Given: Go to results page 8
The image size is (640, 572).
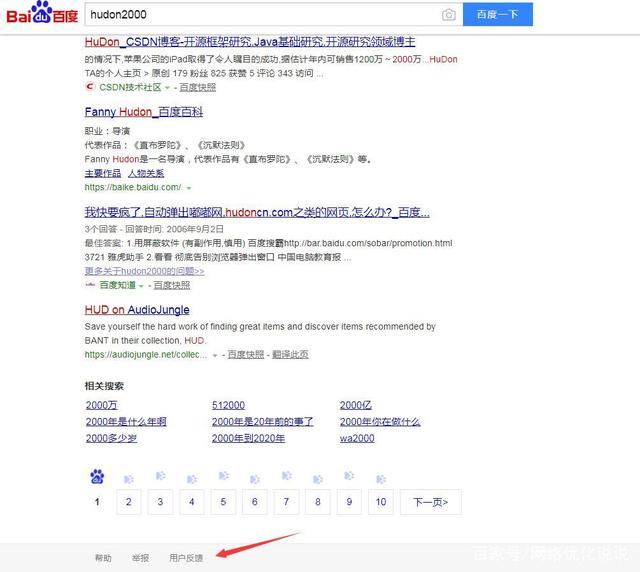Looking at the screenshot, I should (x=318, y=502).
